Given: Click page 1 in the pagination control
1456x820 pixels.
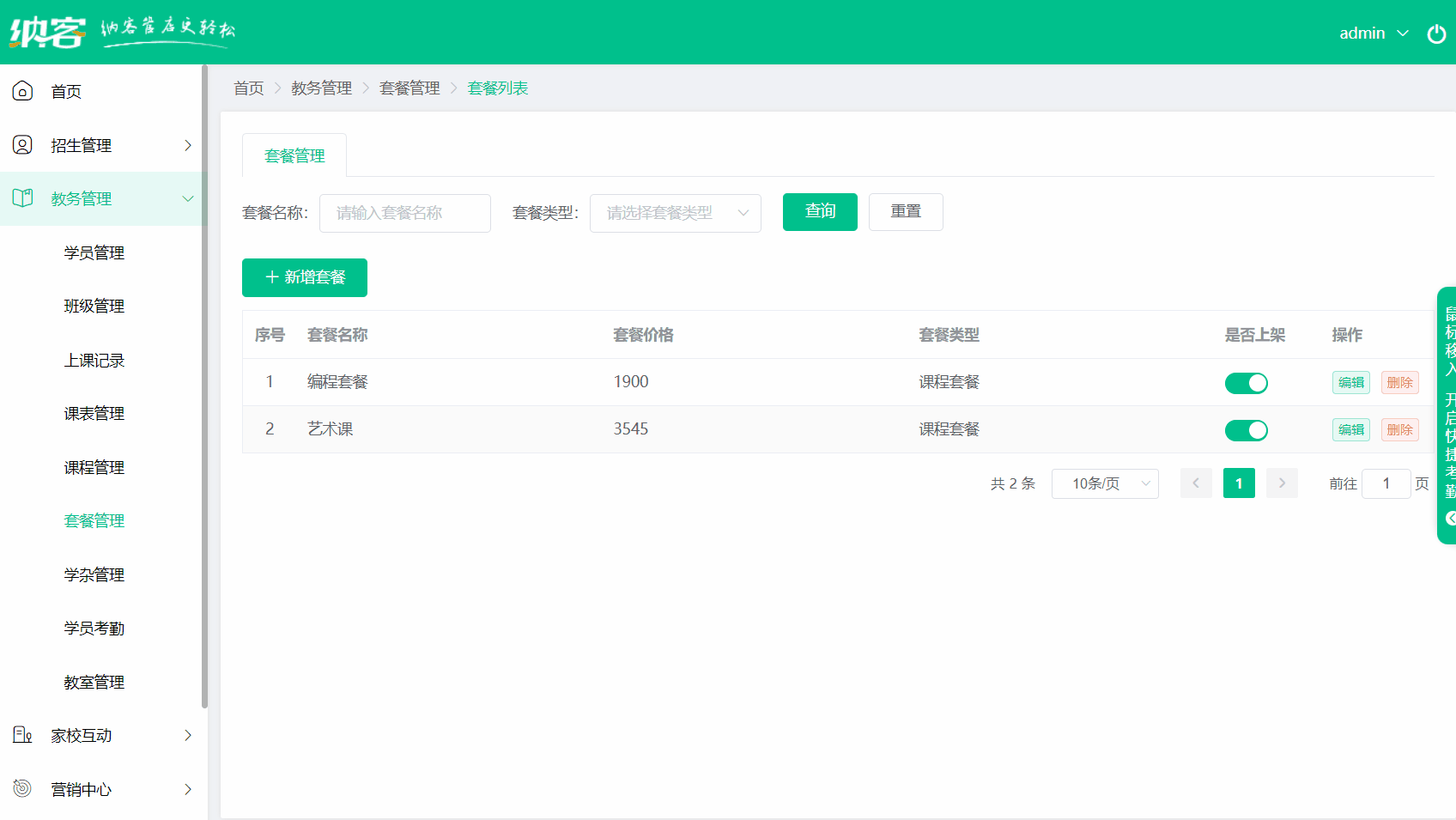Looking at the screenshot, I should coord(1239,483).
